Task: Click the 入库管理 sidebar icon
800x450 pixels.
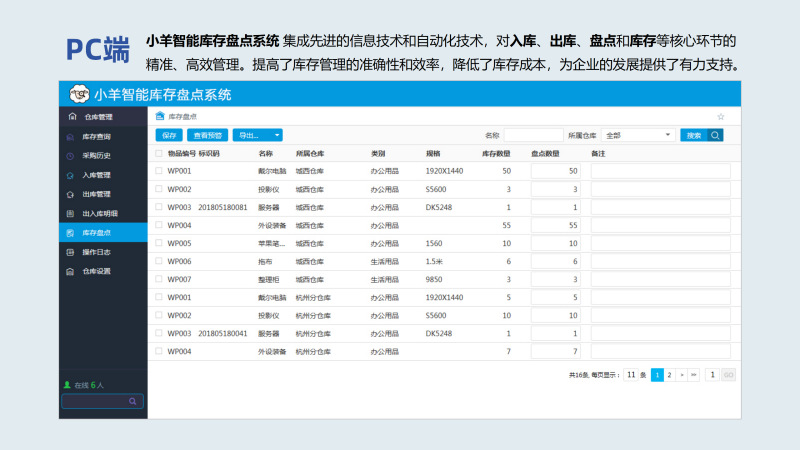Action: pos(70,175)
